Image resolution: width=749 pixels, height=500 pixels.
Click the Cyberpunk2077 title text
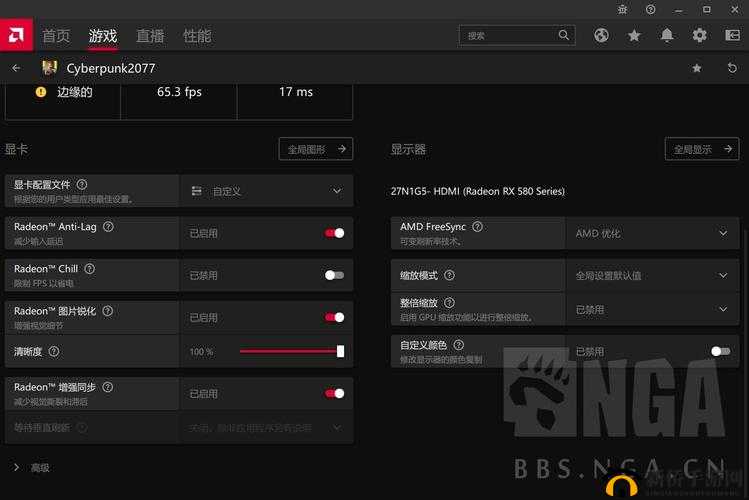point(111,68)
